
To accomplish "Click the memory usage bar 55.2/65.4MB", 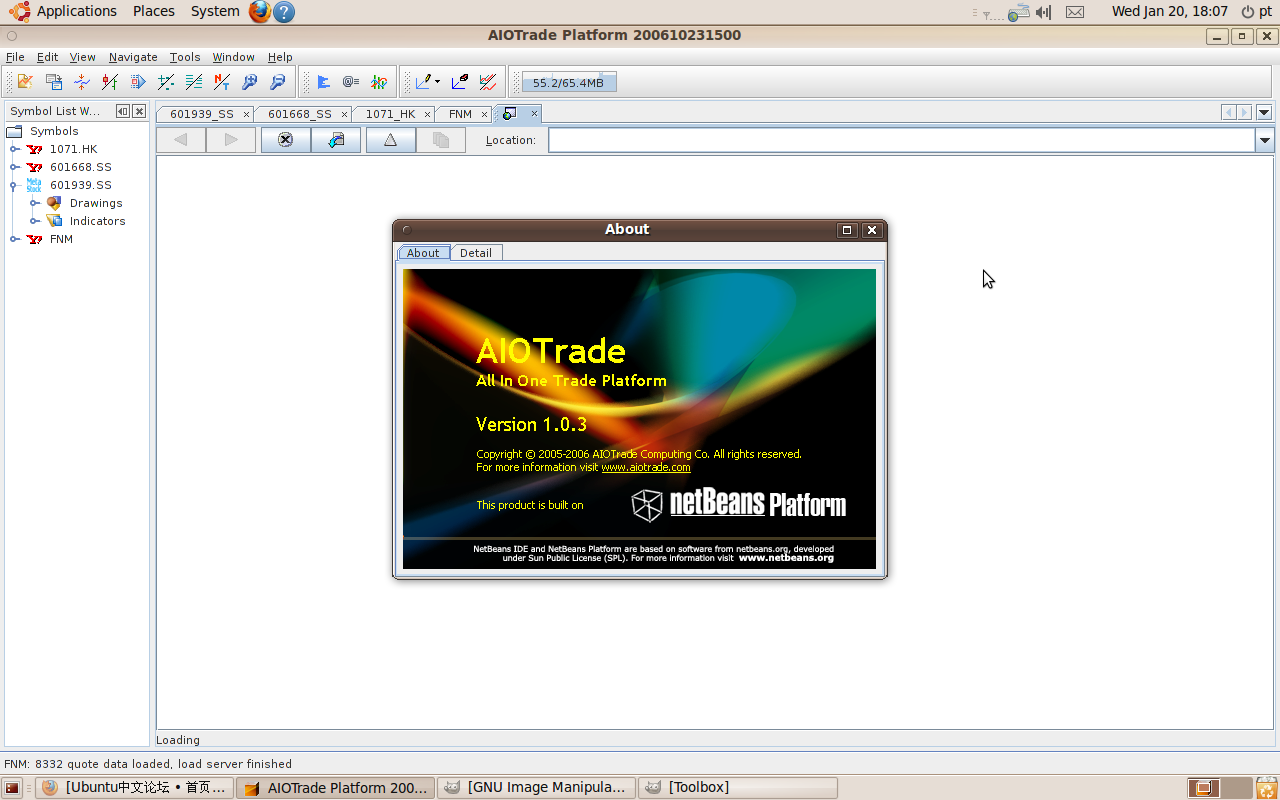I will (568, 83).
